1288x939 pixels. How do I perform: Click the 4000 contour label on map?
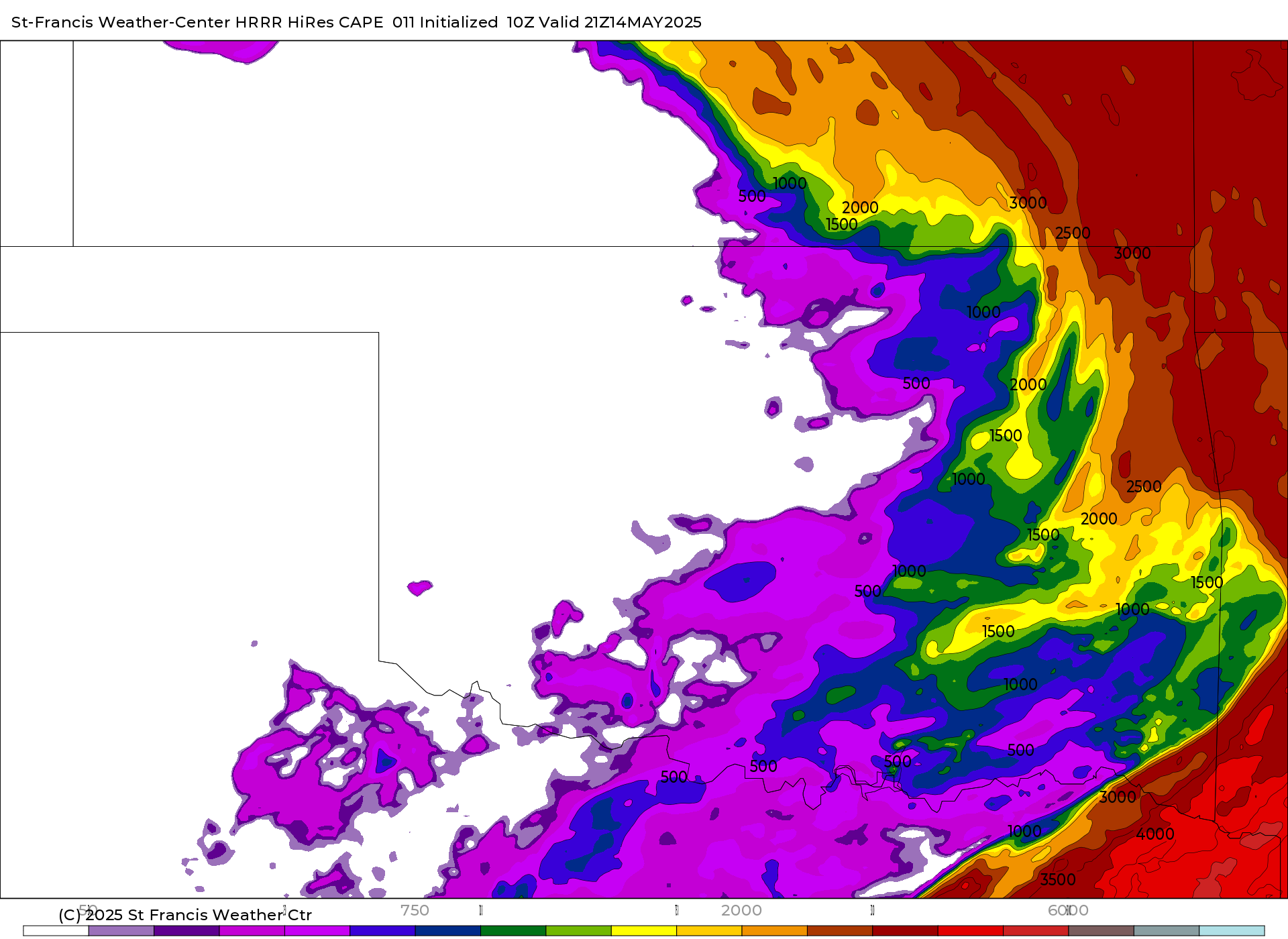point(1155,834)
